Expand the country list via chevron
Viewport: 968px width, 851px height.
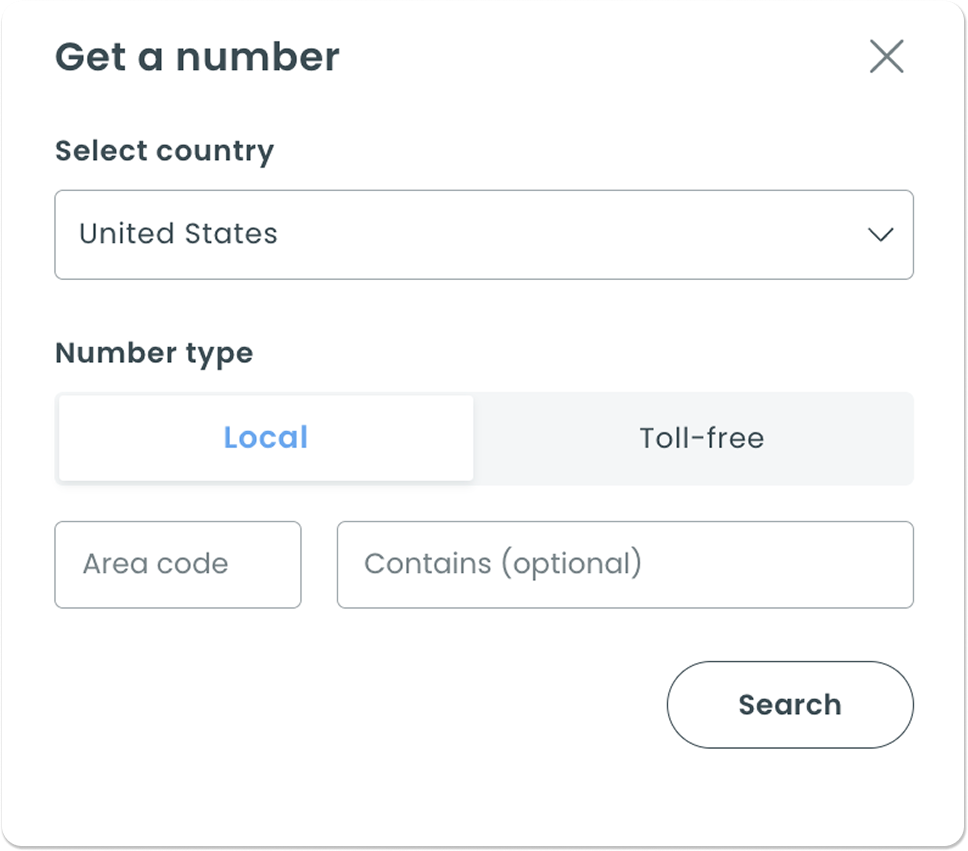pos(880,235)
